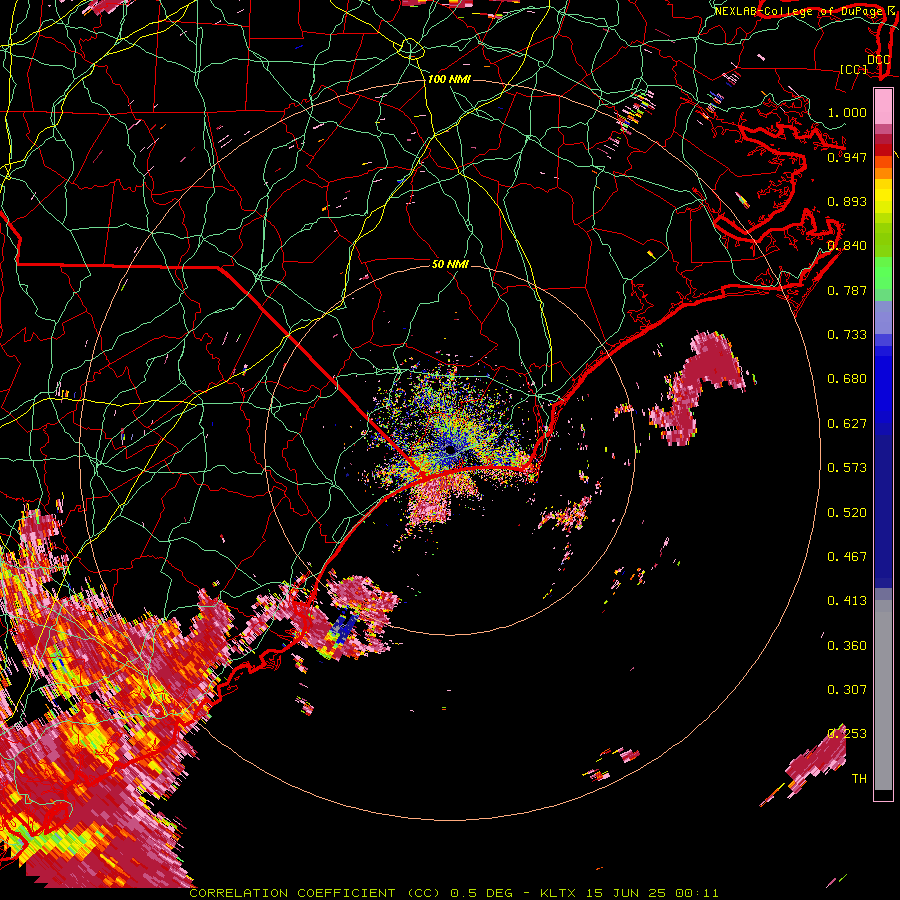This screenshot has height=900, width=900.
Task: Click the Correlation Coefficient KLTX title caption
Action: [x=453, y=893]
